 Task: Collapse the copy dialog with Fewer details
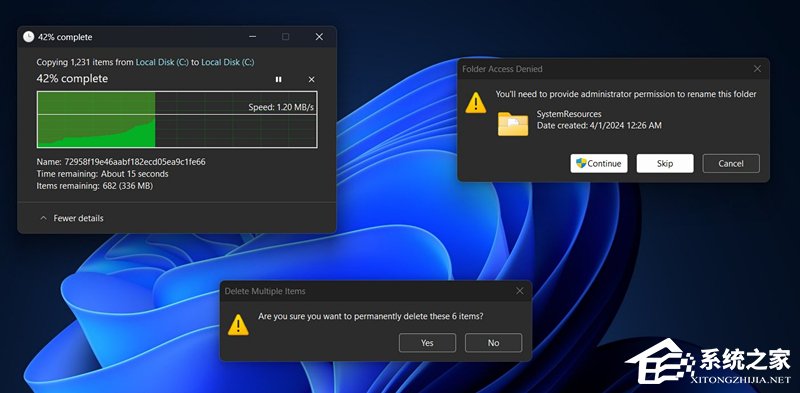pyautogui.click(x=71, y=218)
